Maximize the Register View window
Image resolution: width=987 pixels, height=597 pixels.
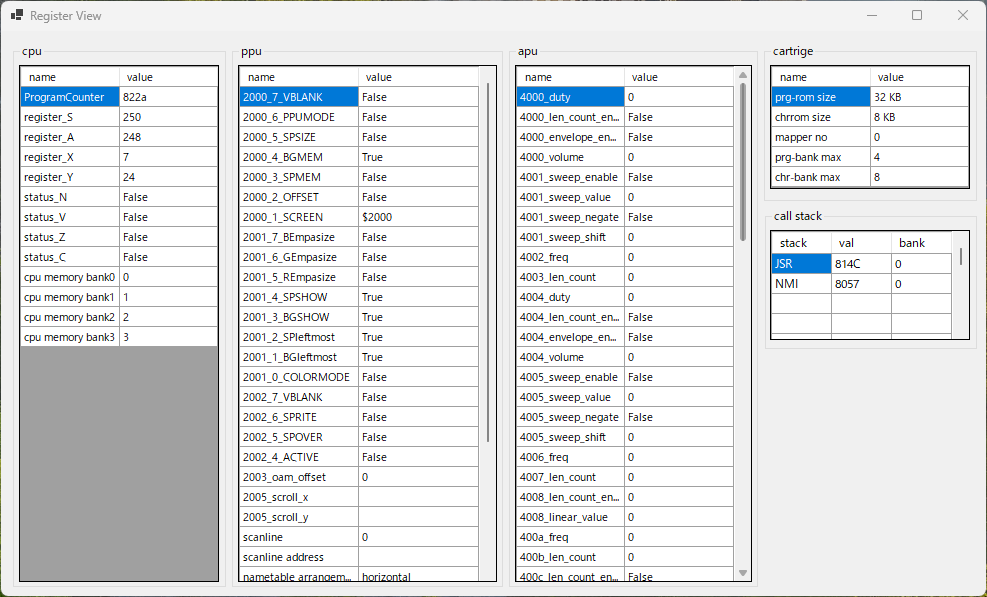pos(916,16)
